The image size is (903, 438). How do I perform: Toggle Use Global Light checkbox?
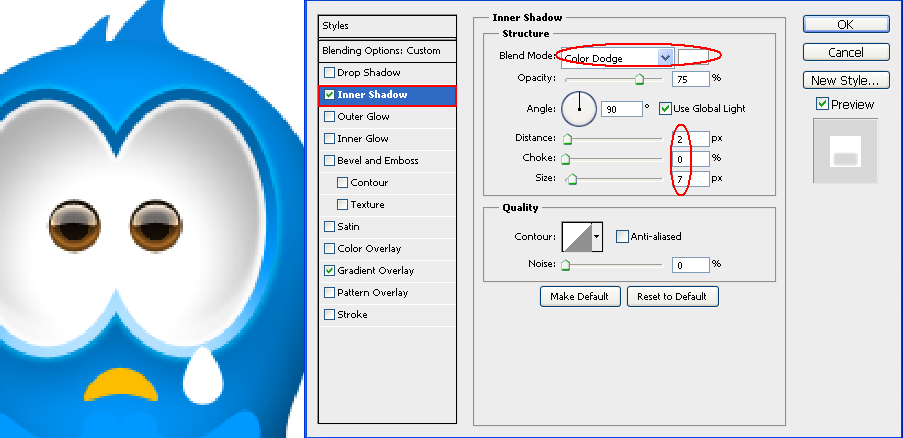click(665, 108)
